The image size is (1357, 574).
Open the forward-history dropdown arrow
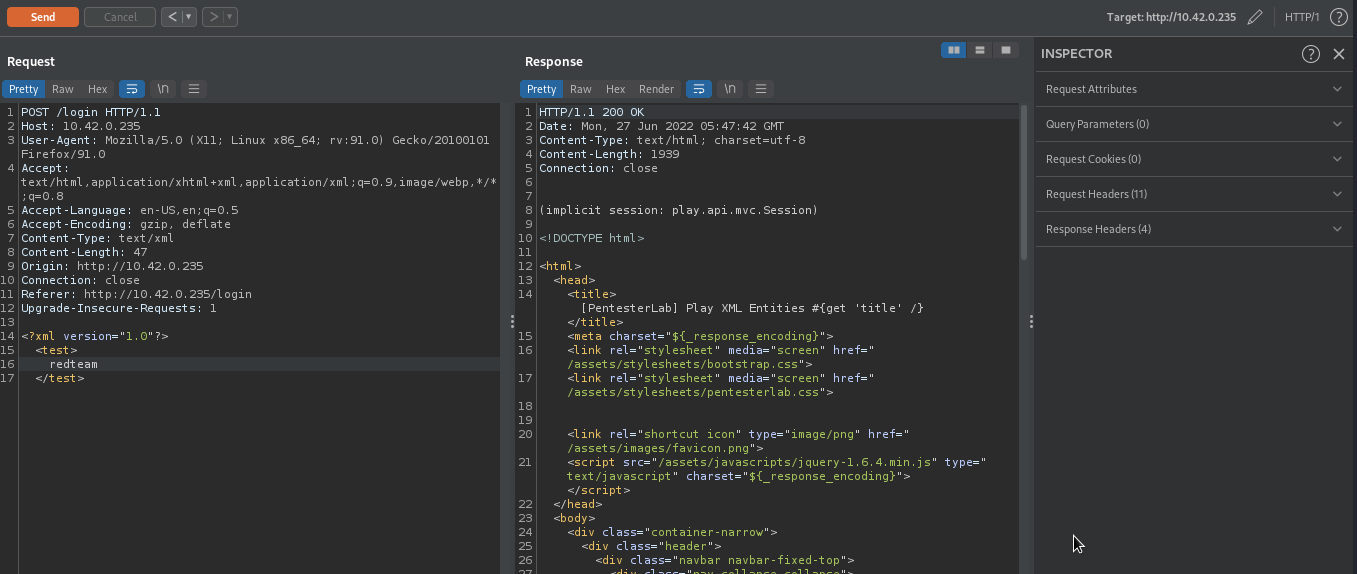230,17
